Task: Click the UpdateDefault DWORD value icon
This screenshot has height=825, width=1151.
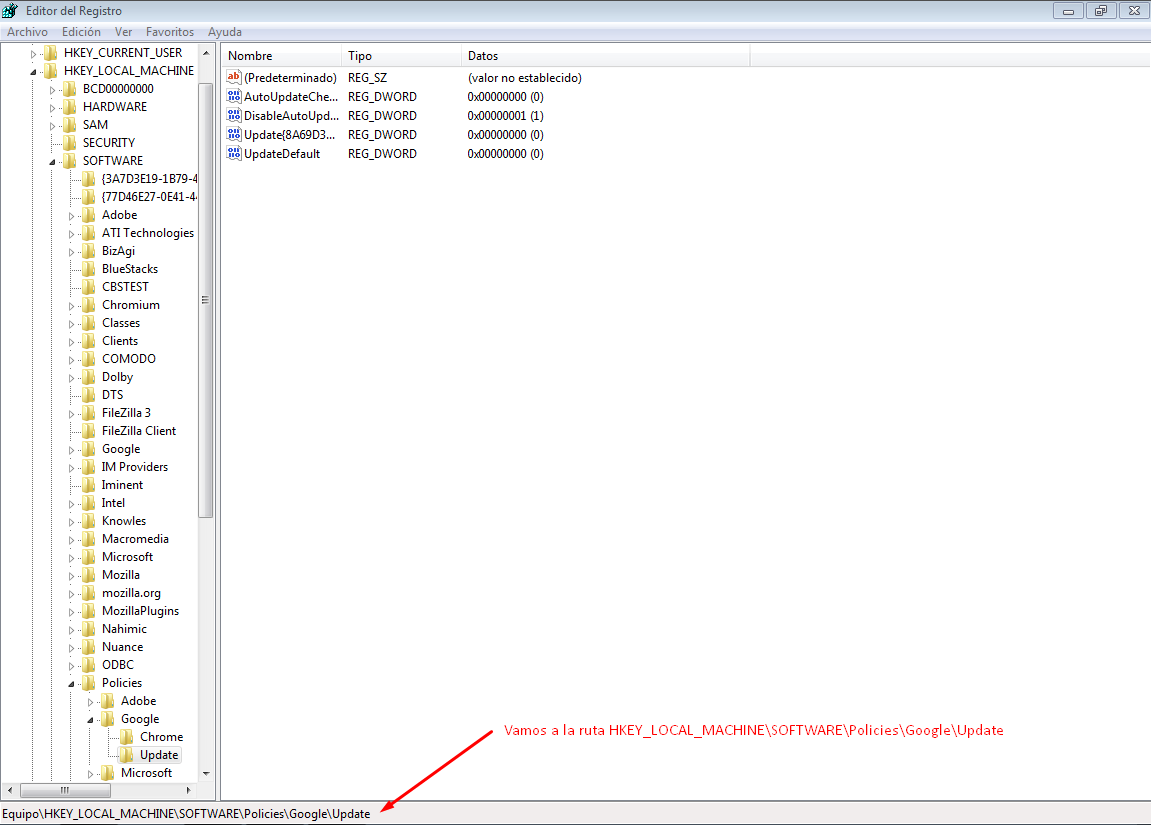Action: 233,153
